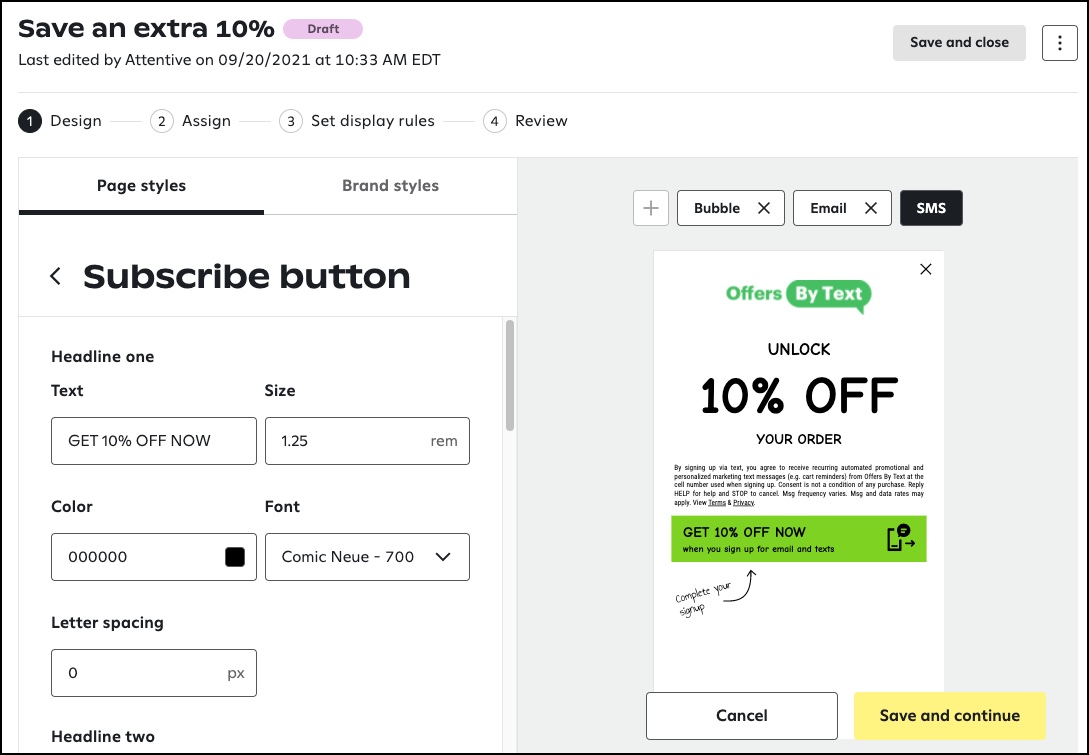1089x755 pixels.
Task: Switch preview to the Email variant
Action: click(829, 208)
